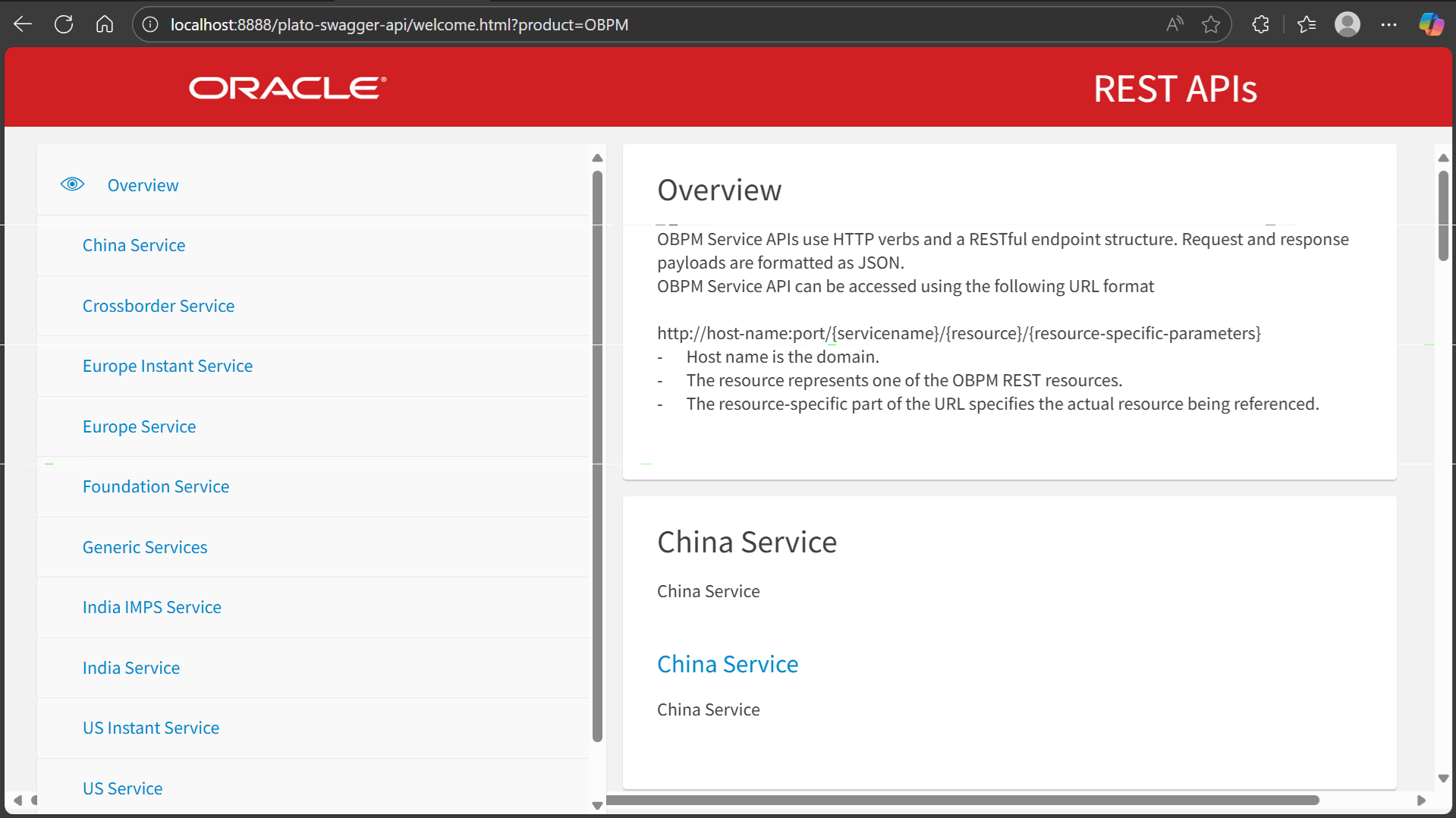
Task: Select China Service in the sidebar
Action: click(134, 245)
